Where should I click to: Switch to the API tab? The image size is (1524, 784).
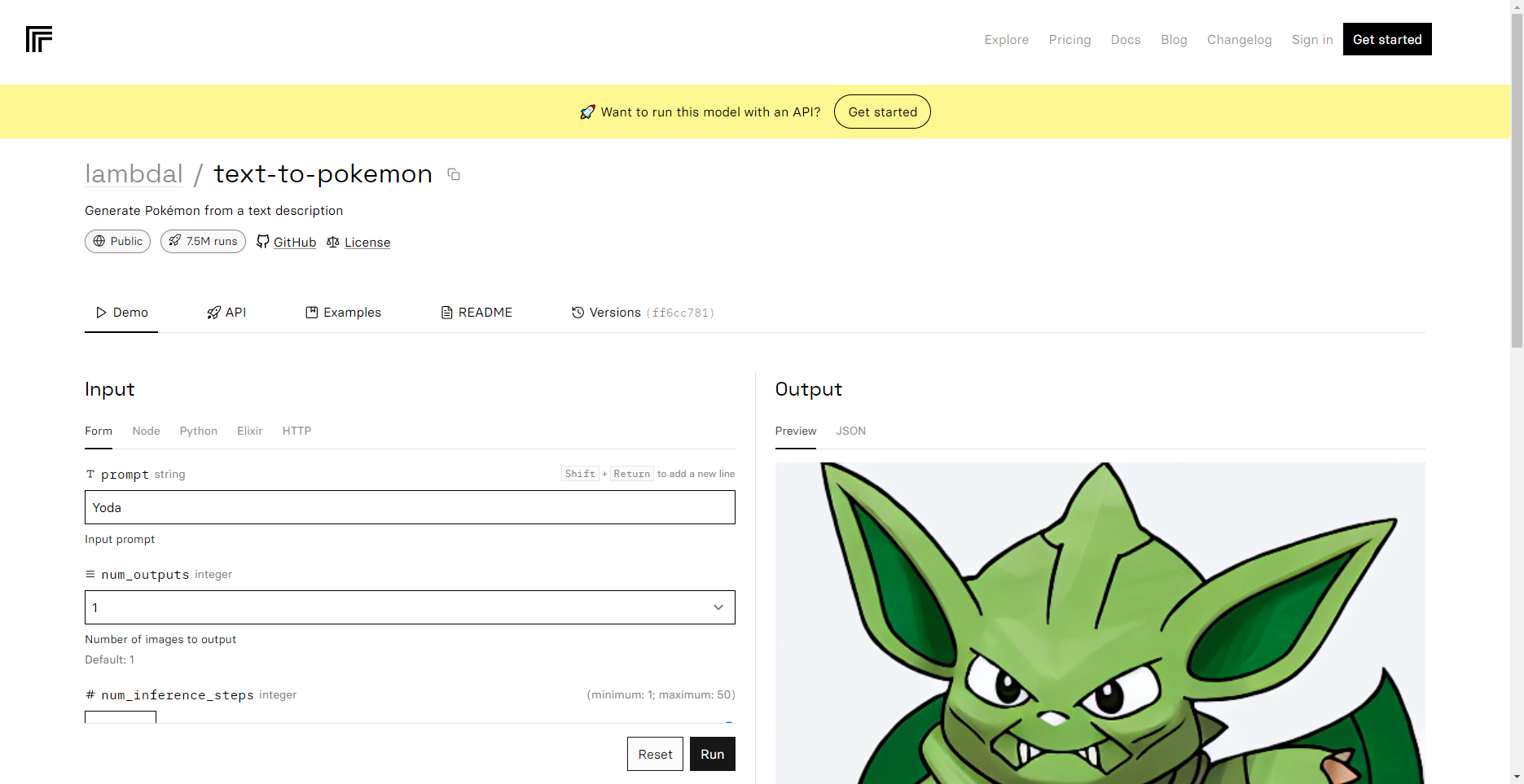(226, 313)
